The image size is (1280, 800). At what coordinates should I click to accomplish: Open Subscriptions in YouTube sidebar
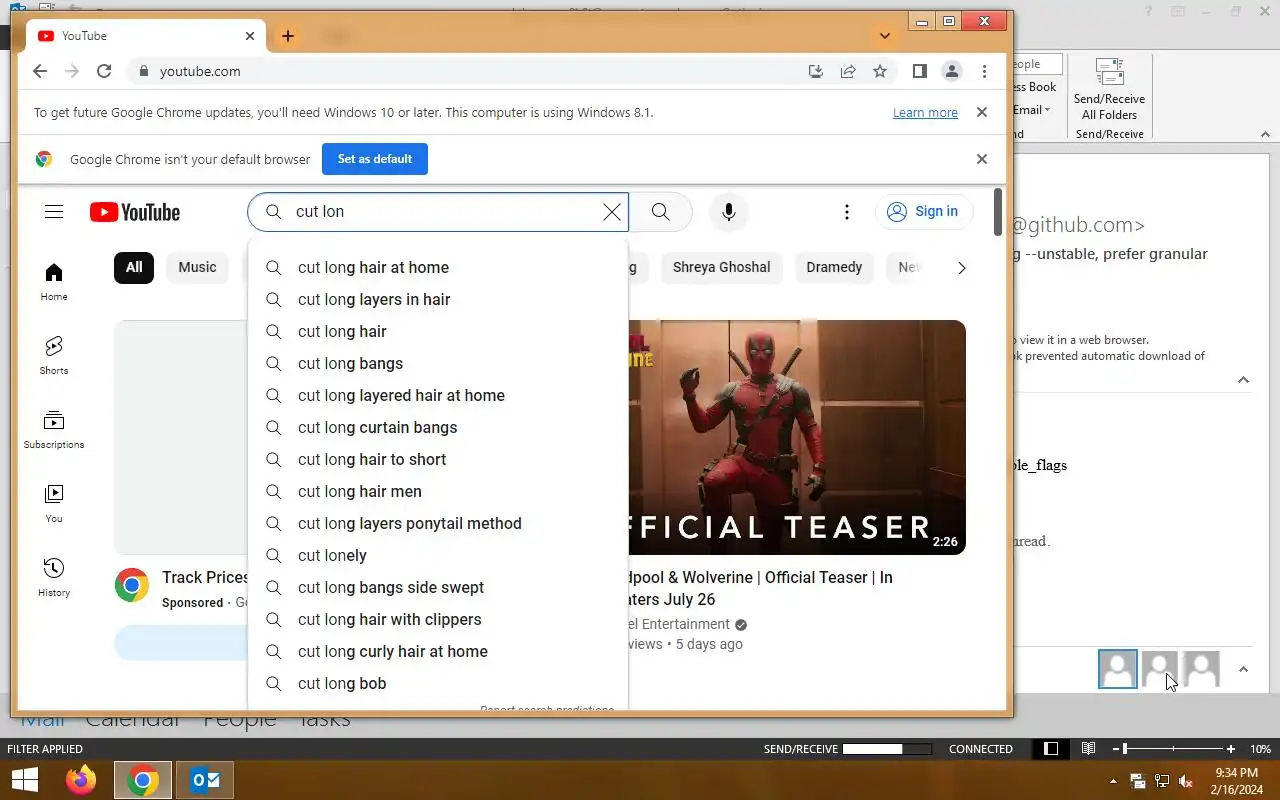(54, 429)
